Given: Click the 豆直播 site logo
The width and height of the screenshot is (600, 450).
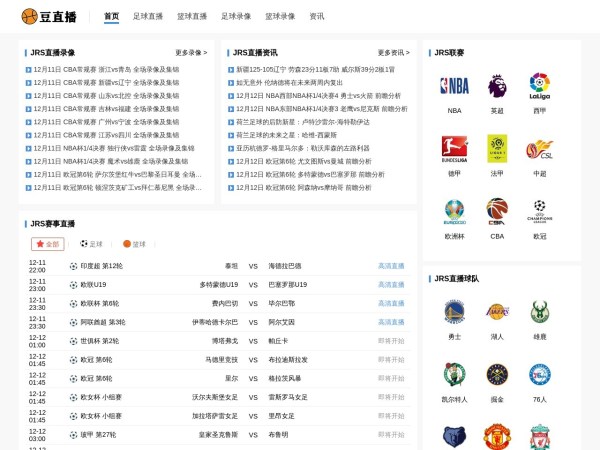Looking at the screenshot, I should [50, 16].
